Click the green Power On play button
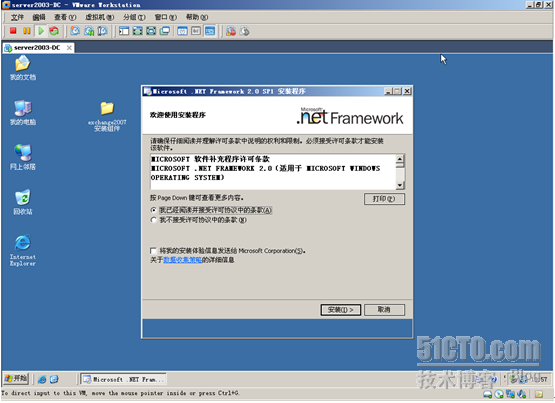This screenshot has height=403, width=555. pos(41,31)
